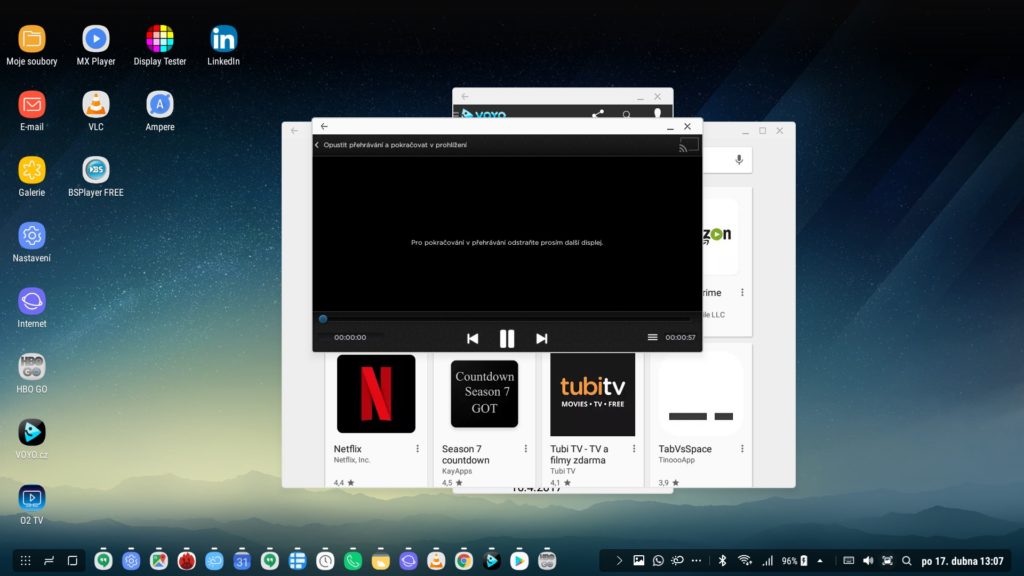Click the cast icon in the video player

(689, 145)
